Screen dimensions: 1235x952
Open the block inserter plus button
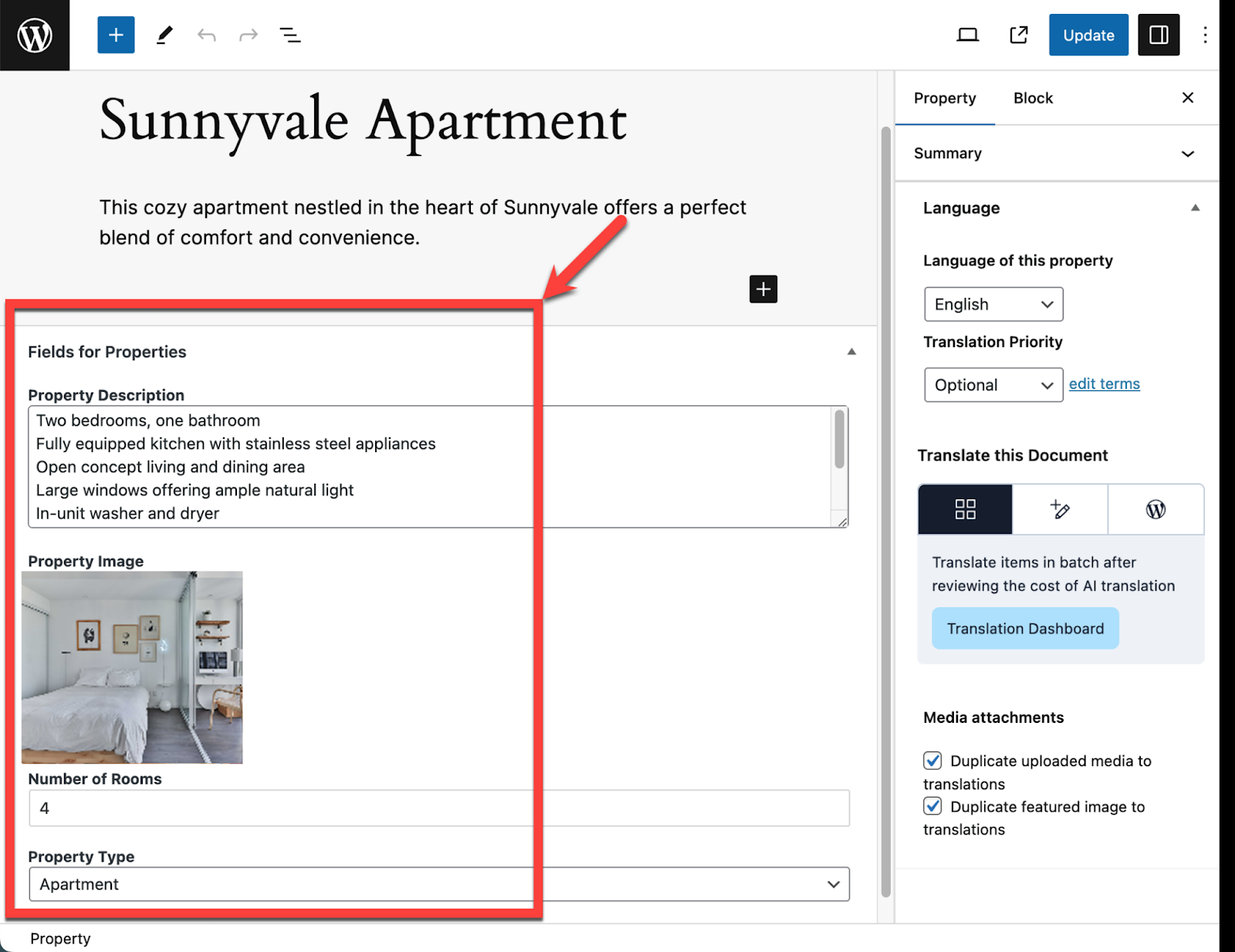click(x=116, y=35)
